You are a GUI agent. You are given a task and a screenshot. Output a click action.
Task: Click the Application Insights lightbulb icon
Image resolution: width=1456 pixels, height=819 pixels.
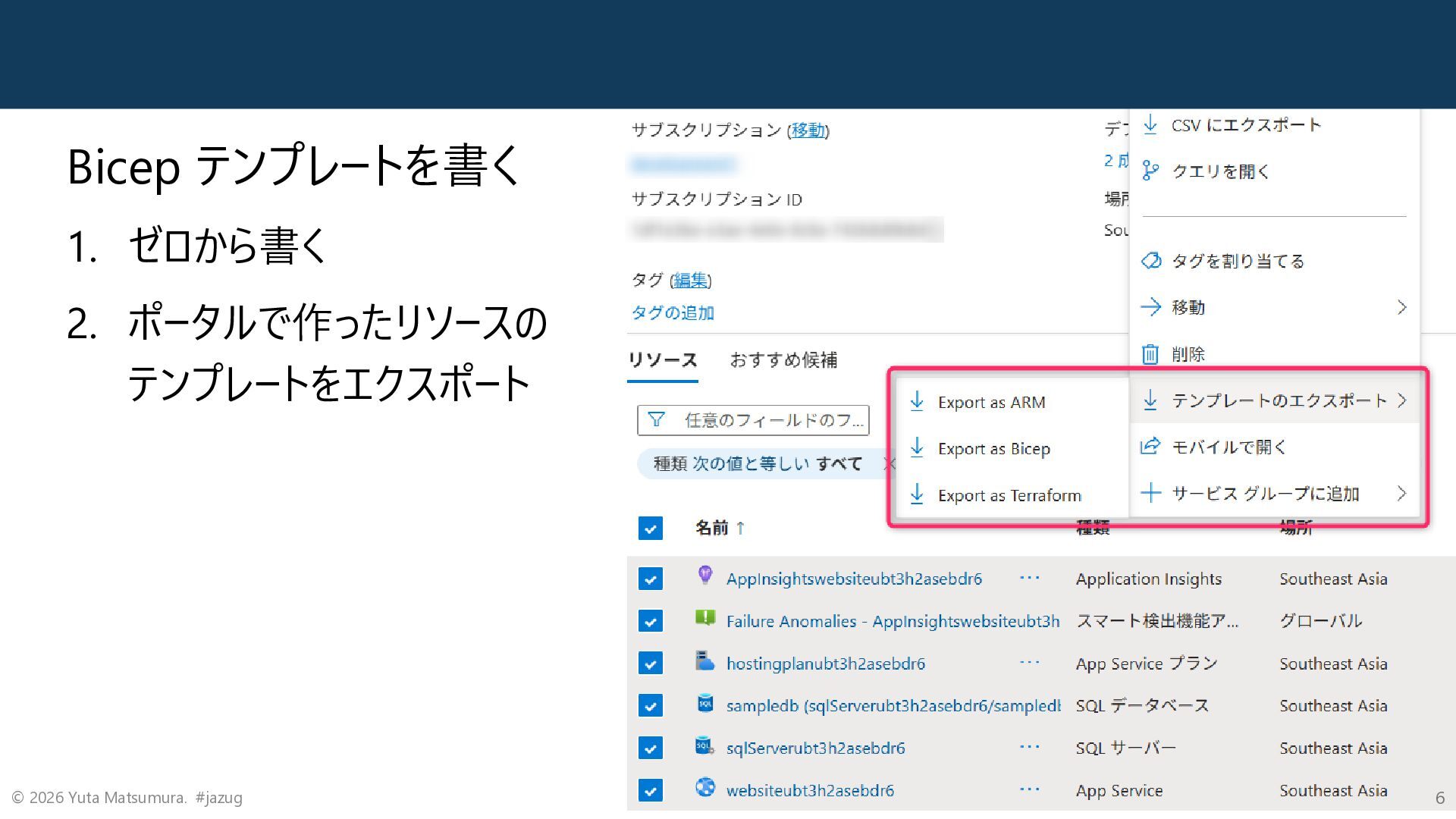[x=704, y=576]
